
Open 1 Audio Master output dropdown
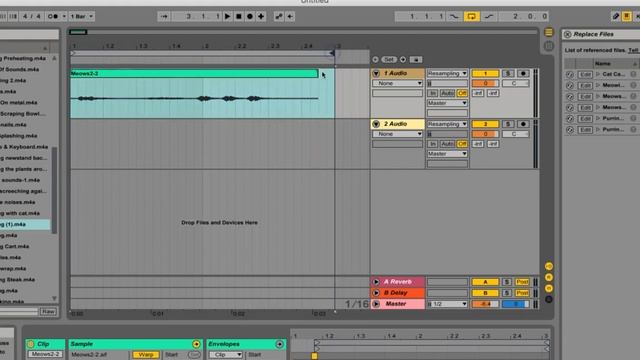(x=447, y=103)
